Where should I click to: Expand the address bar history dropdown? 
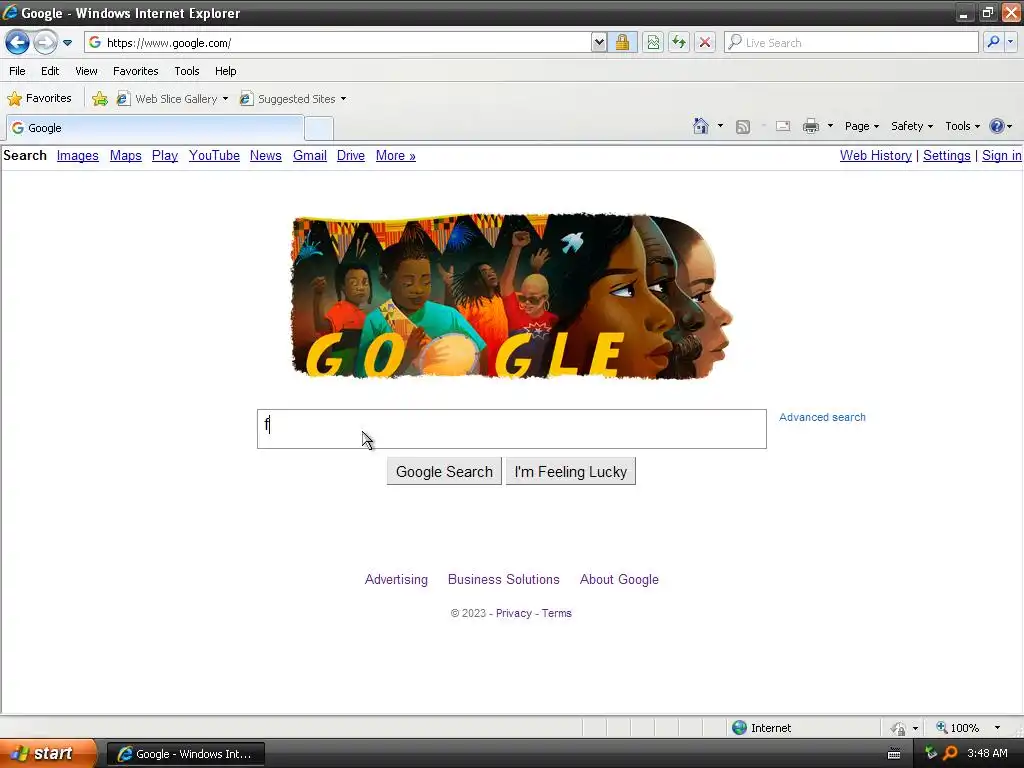click(x=599, y=42)
